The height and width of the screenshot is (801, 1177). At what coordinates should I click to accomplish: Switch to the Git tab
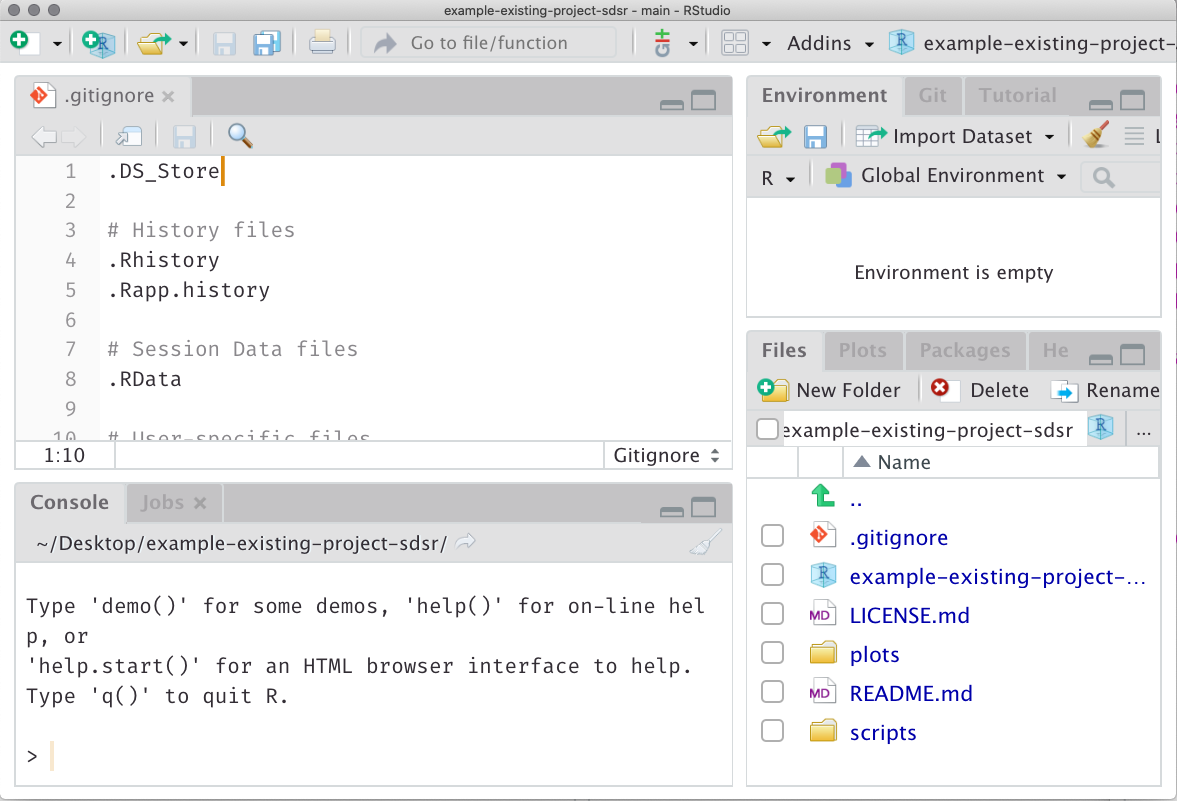[932, 95]
